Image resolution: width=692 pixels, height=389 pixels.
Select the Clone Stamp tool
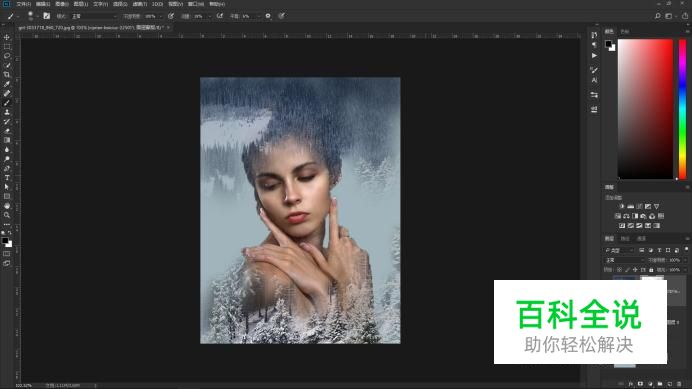[7, 112]
